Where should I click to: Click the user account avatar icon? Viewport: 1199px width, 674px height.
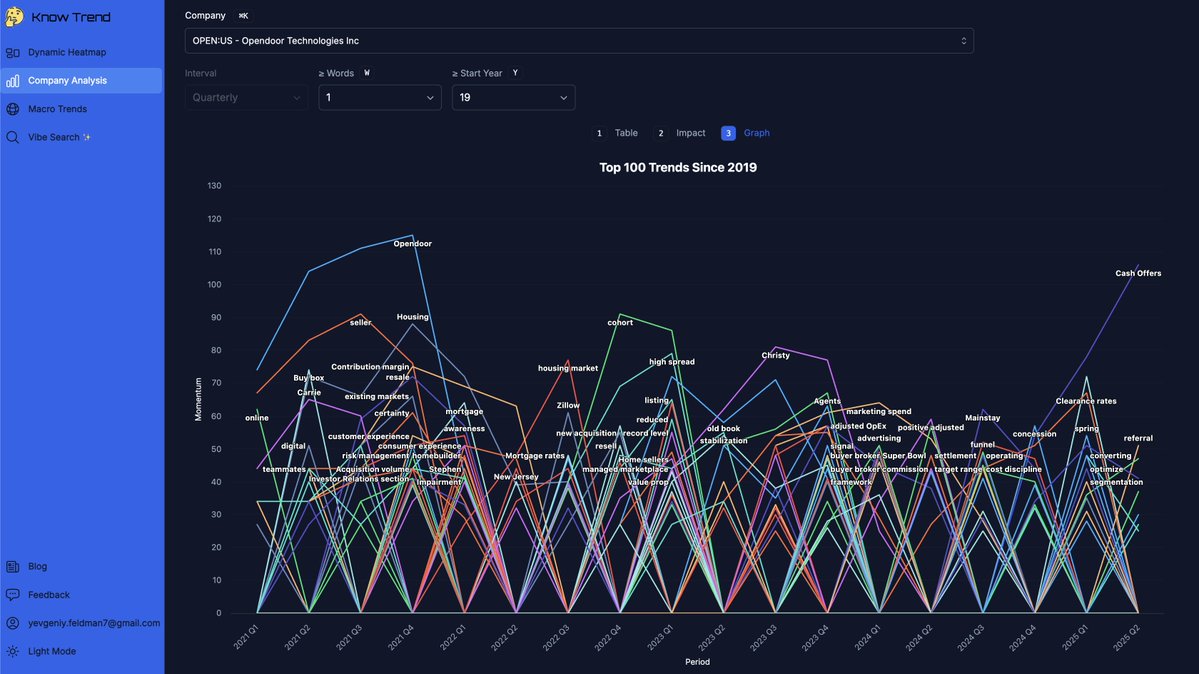coord(13,623)
